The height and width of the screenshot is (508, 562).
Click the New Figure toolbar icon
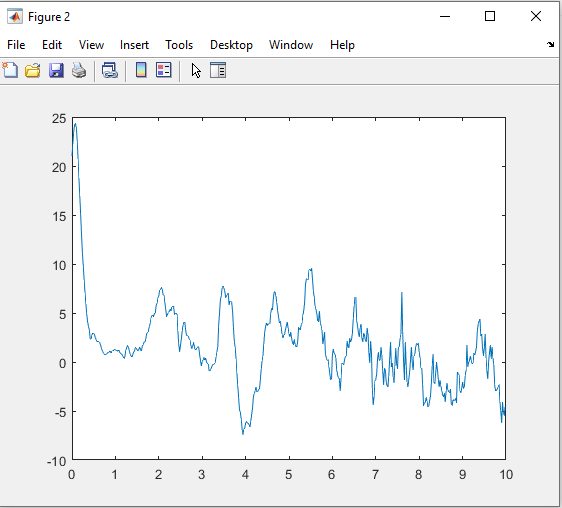(10, 70)
